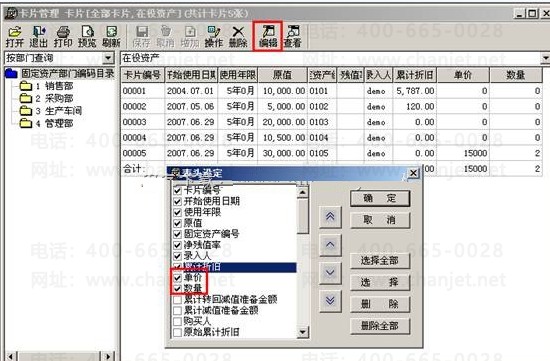The width and height of the screenshot is (550, 361).
Task: Click the move-up single arrow button
Action: click(330, 245)
